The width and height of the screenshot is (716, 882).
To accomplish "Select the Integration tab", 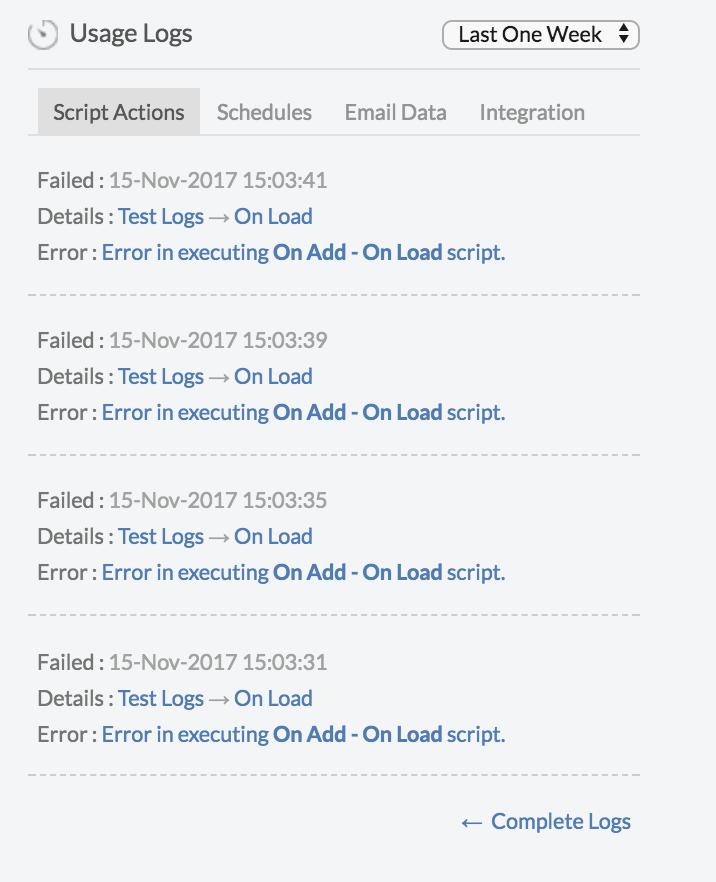I will coord(532,112).
